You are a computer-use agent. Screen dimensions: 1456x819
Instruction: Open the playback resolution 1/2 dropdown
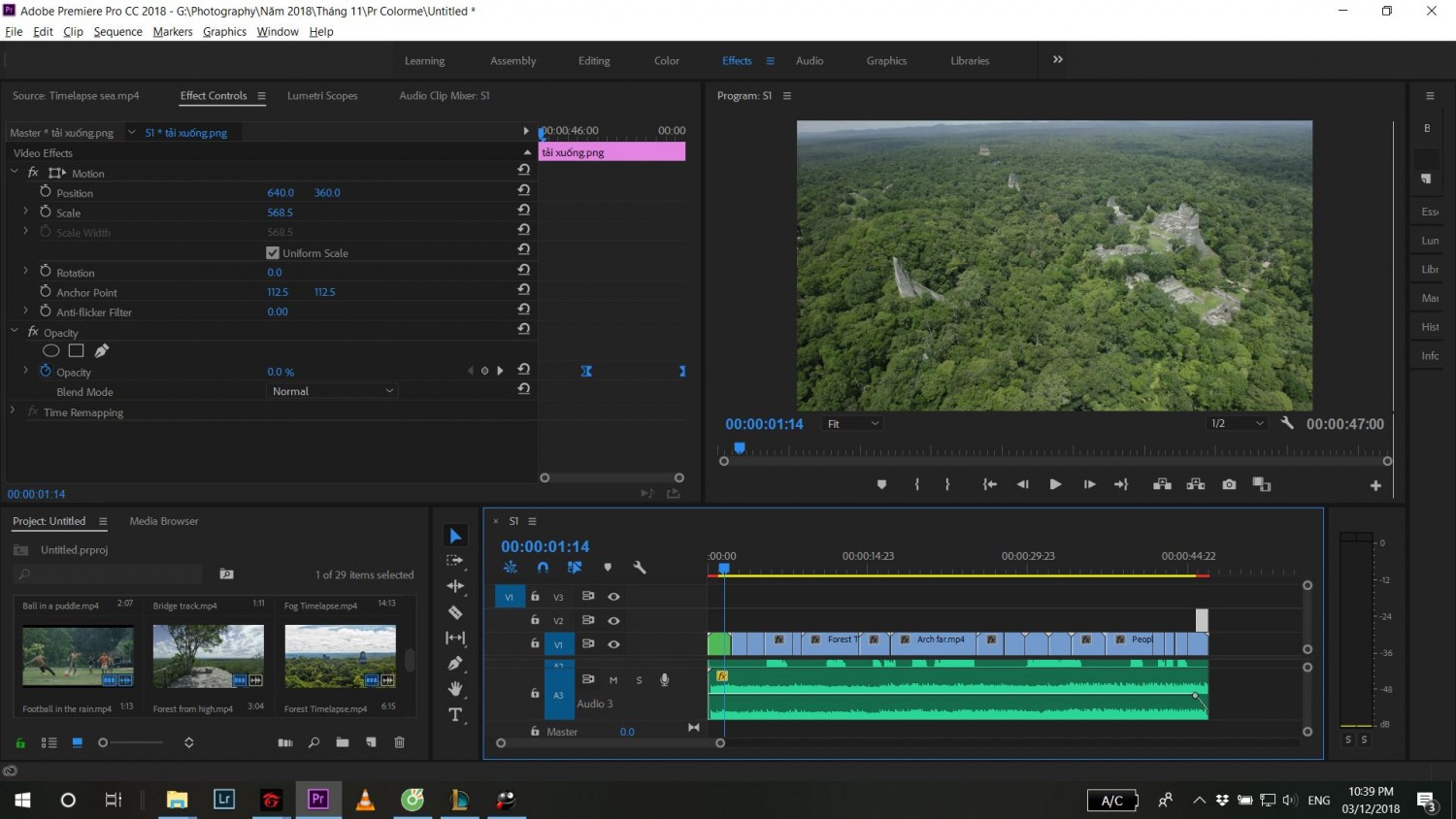1237,424
